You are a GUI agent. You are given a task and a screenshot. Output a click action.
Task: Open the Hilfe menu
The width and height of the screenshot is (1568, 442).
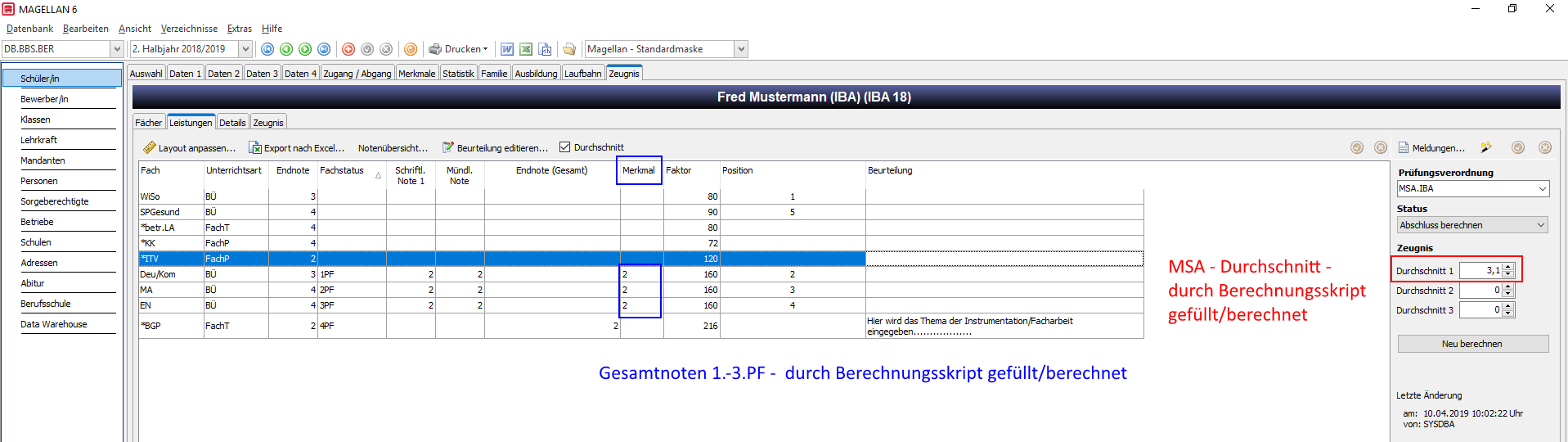pos(272,29)
